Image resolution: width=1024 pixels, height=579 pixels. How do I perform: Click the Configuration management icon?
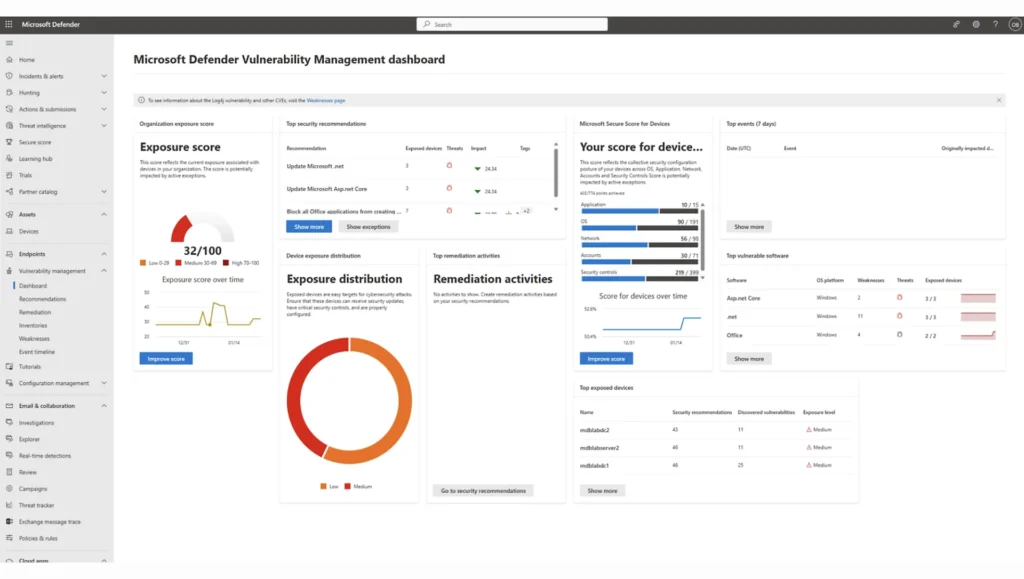(9, 383)
